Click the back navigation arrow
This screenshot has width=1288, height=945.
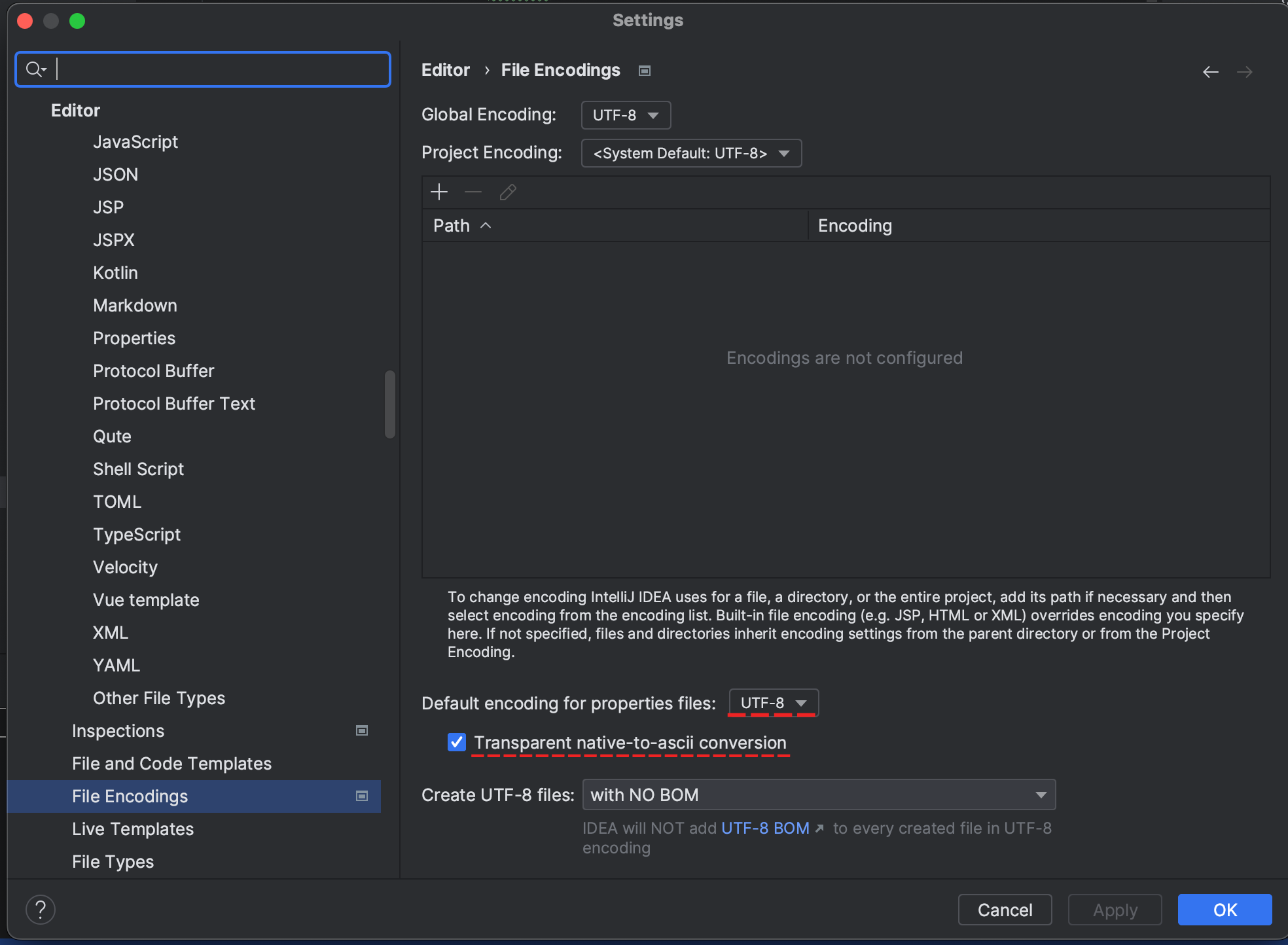(1211, 72)
